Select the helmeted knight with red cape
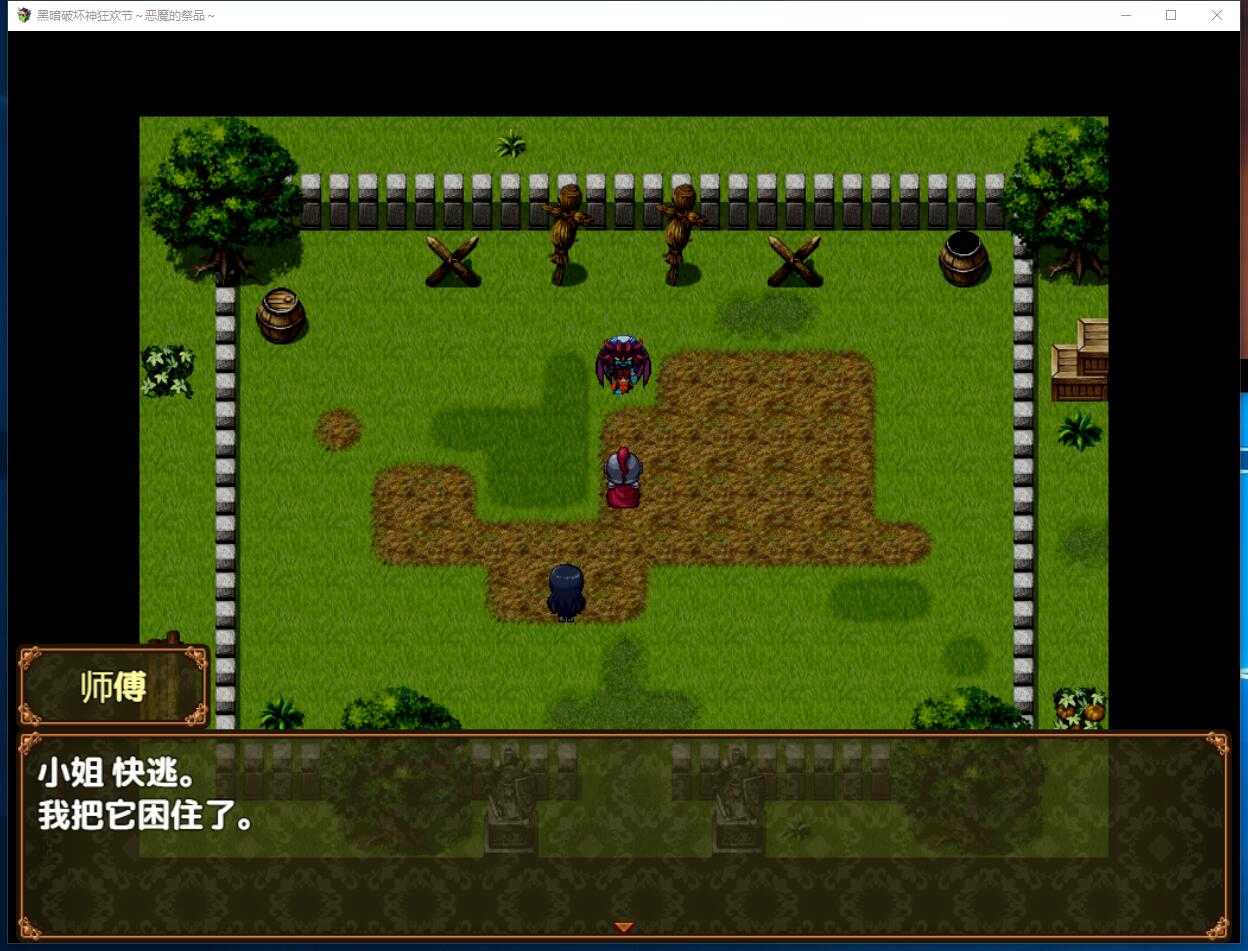 [622, 478]
